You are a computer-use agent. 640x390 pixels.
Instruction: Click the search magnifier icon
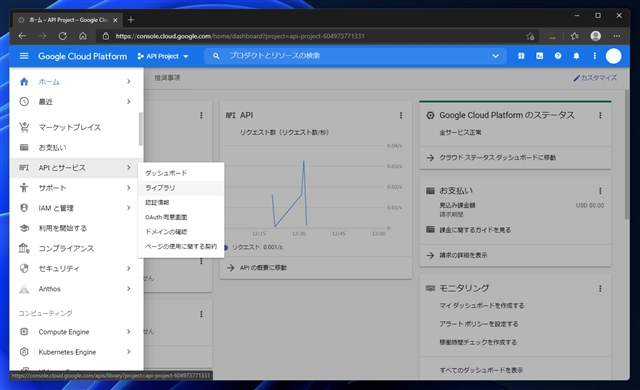pos(216,56)
